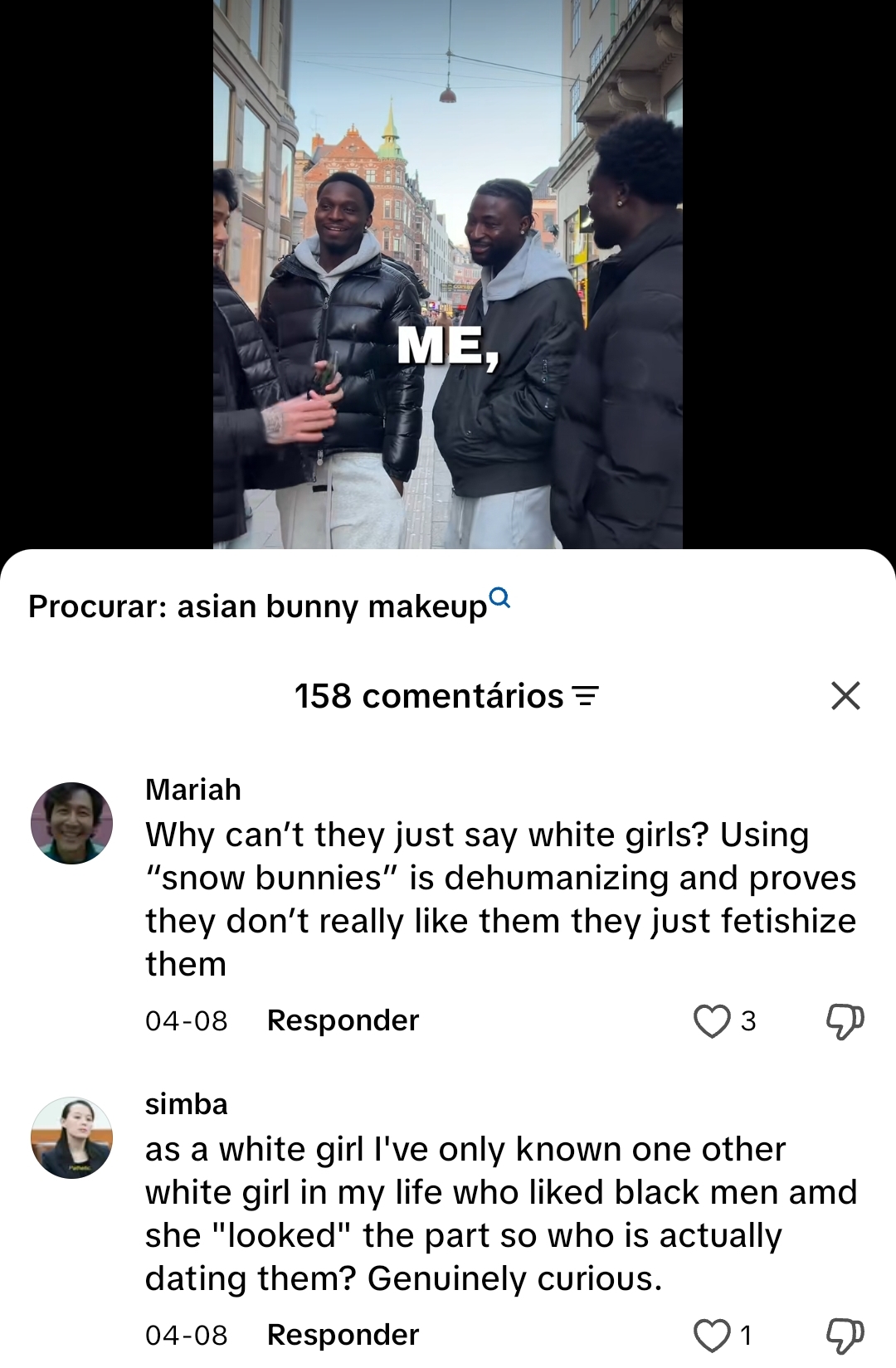Select the 158 comentários header

coord(429,696)
